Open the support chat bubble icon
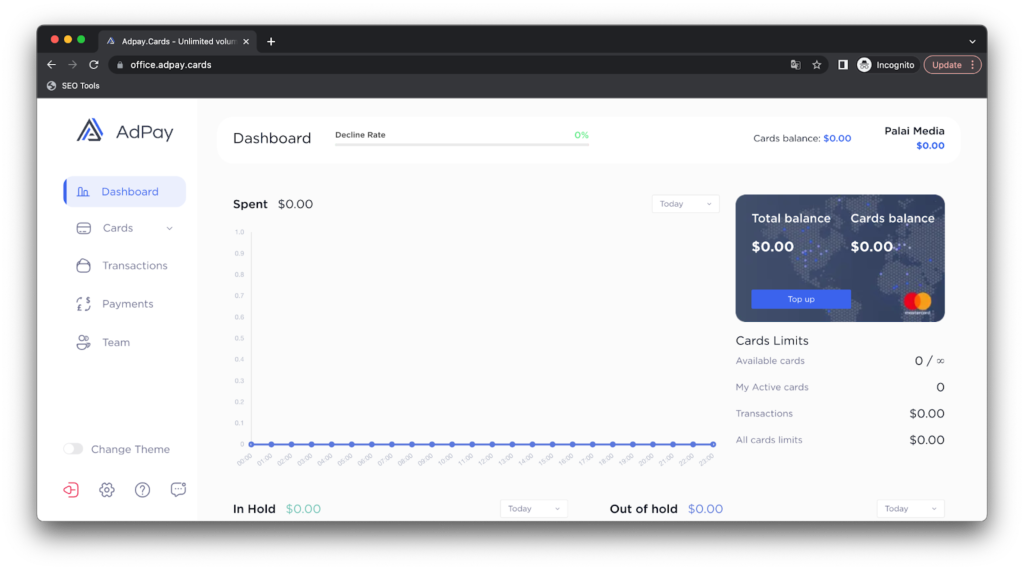 [x=178, y=490]
